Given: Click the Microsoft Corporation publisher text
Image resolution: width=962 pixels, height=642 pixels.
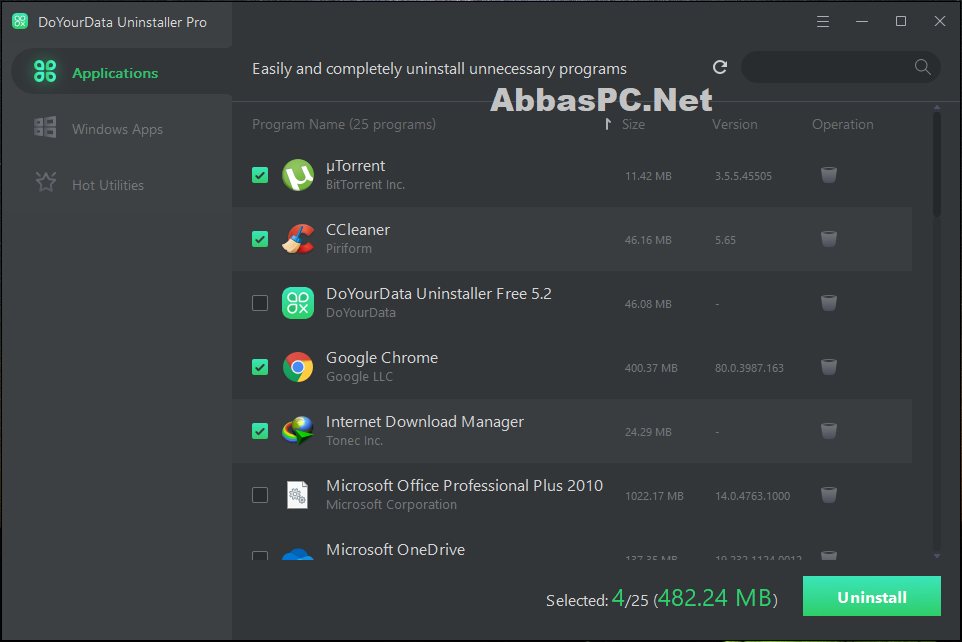Looking at the screenshot, I should pyautogui.click(x=391, y=505).
